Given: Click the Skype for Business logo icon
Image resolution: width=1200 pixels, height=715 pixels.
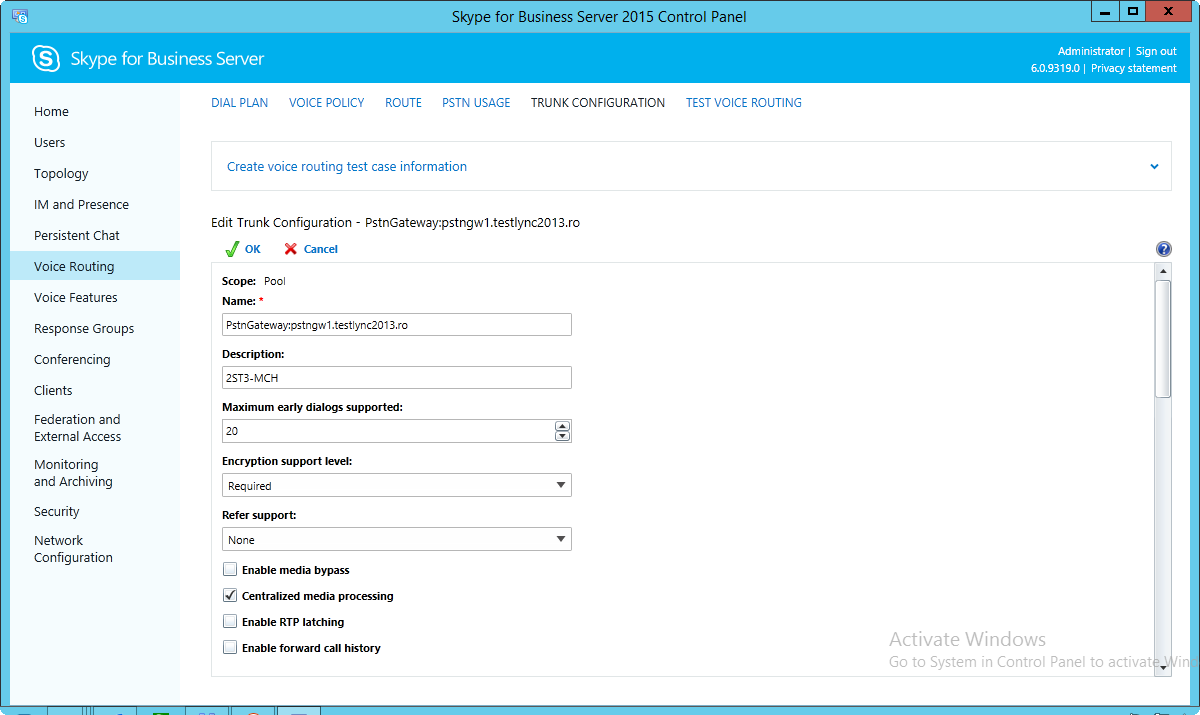Looking at the screenshot, I should coord(46,58).
